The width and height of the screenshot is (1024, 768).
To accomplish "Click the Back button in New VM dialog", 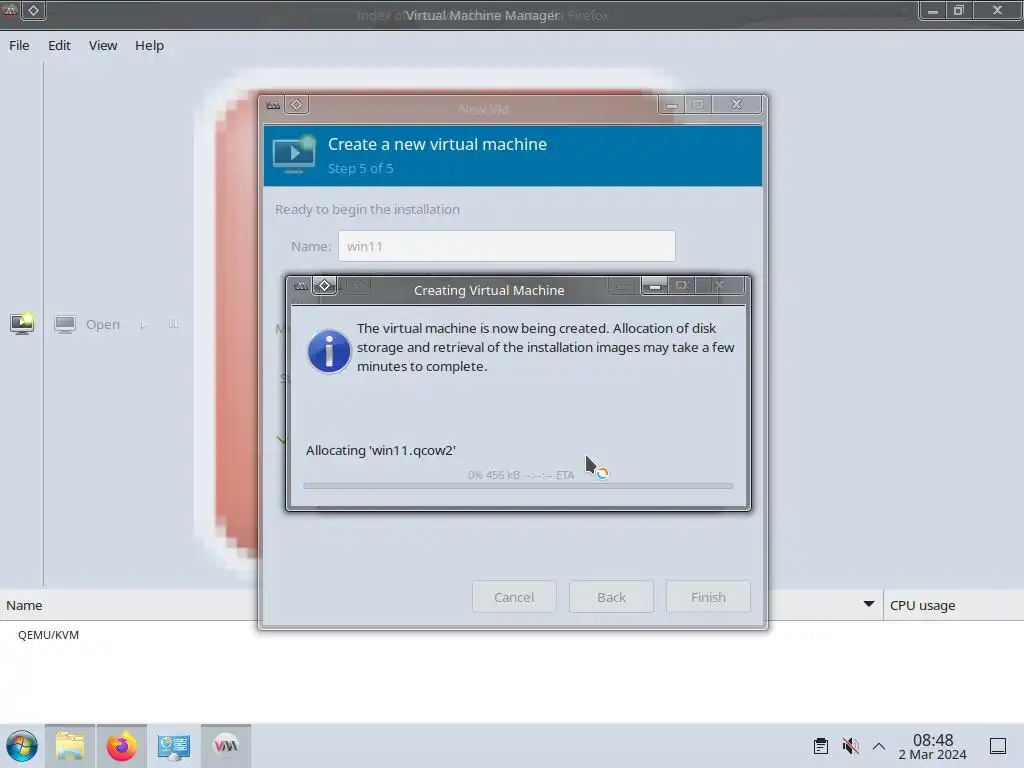I will (x=611, y=597).
